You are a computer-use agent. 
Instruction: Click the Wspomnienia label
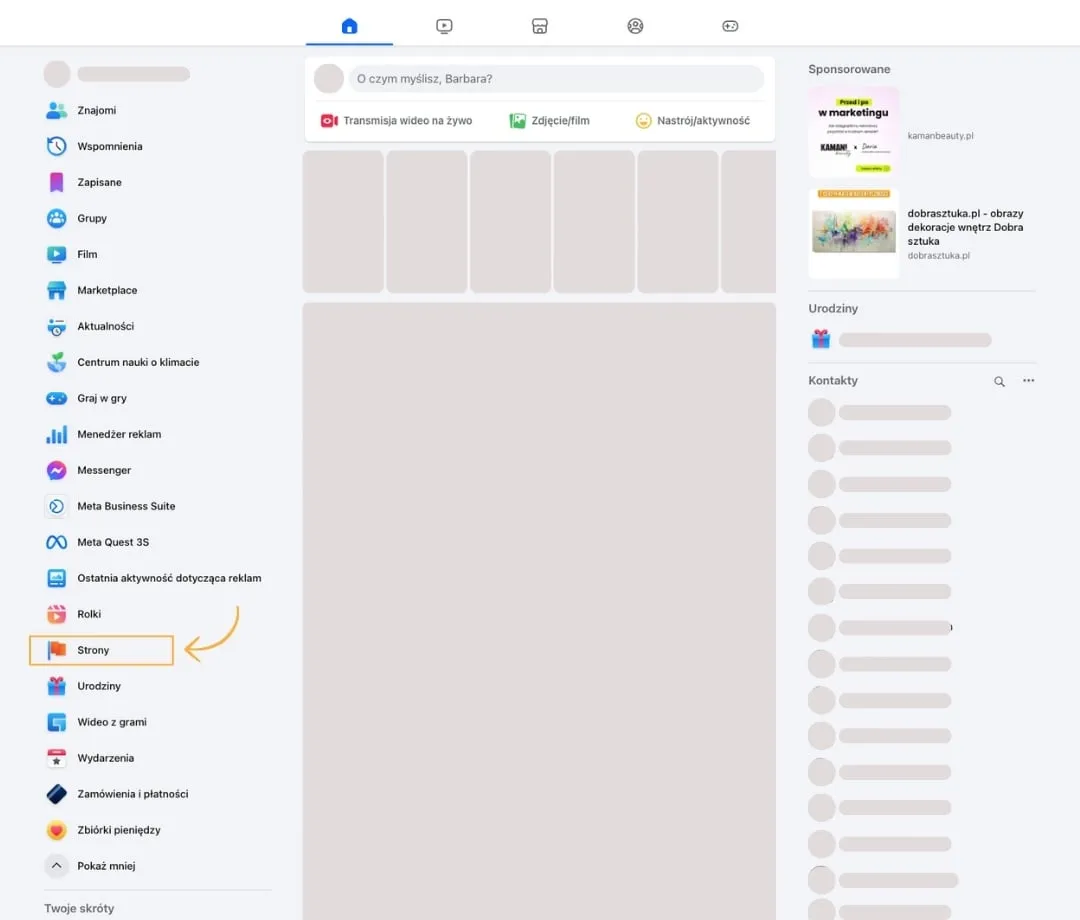click(x=110, y=146)
